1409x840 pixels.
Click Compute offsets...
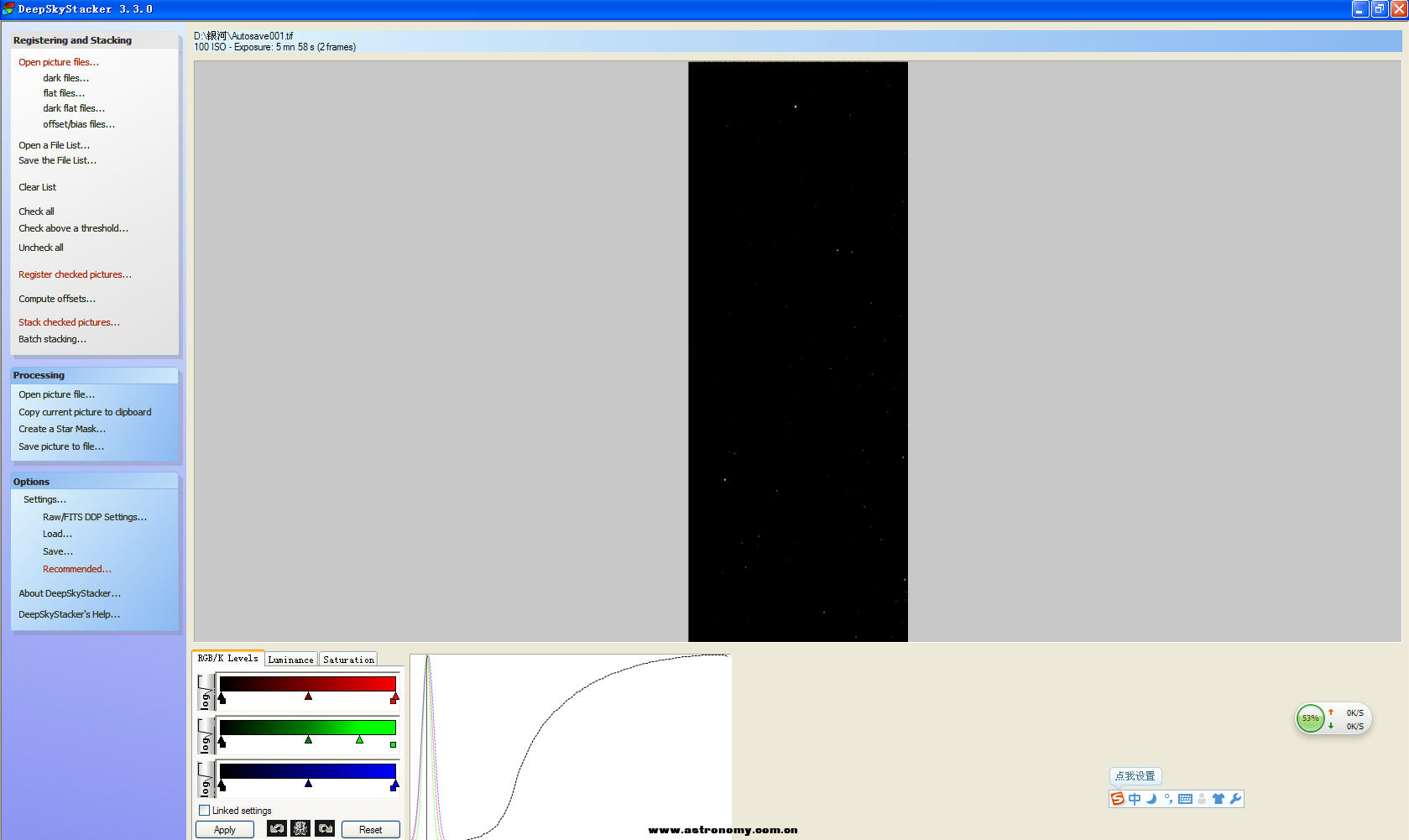tap(57, 299)
